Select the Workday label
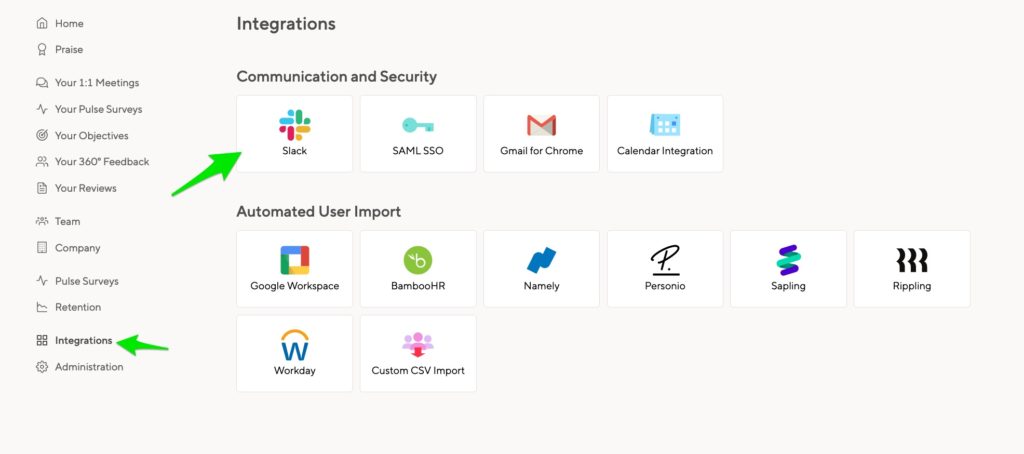 pos(295,370)
